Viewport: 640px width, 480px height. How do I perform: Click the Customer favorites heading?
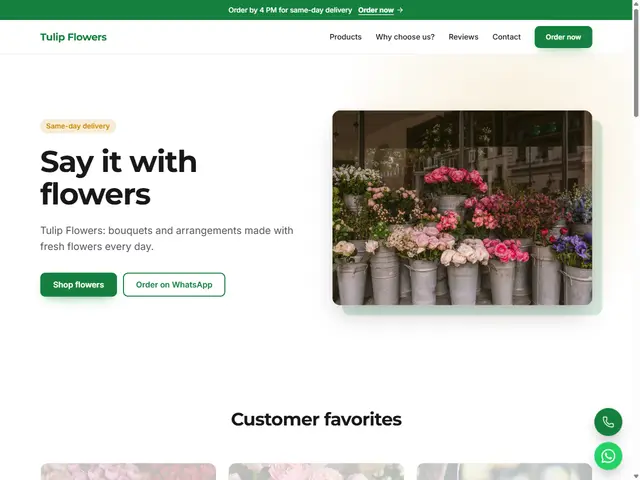pos(316,420)
